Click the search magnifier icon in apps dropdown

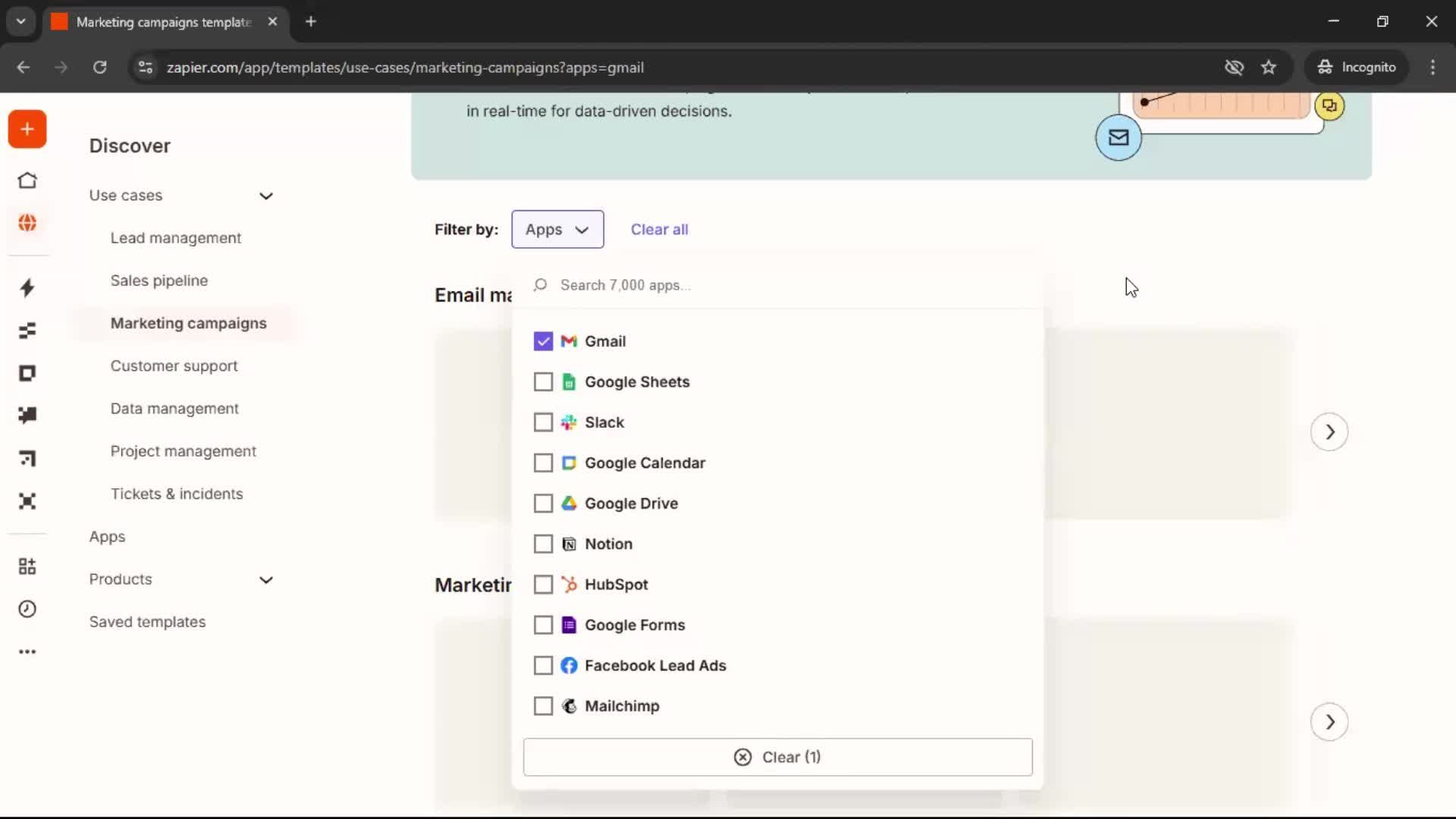pyautogui.click(x=540, y=285)
